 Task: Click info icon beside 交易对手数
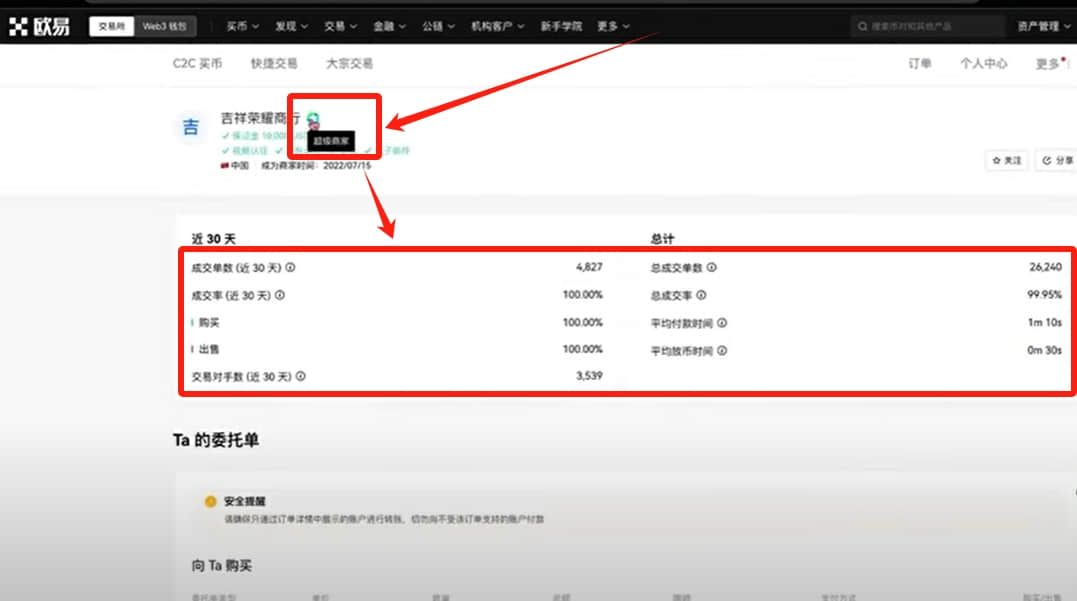301,376
